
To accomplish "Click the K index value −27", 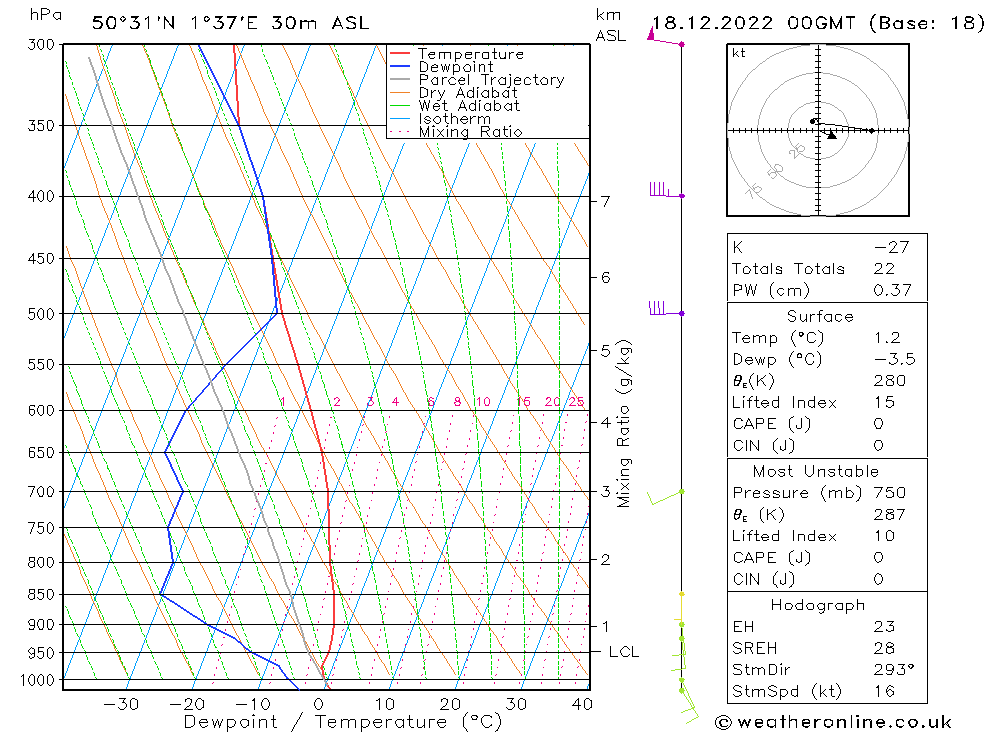I will point(892,248).
